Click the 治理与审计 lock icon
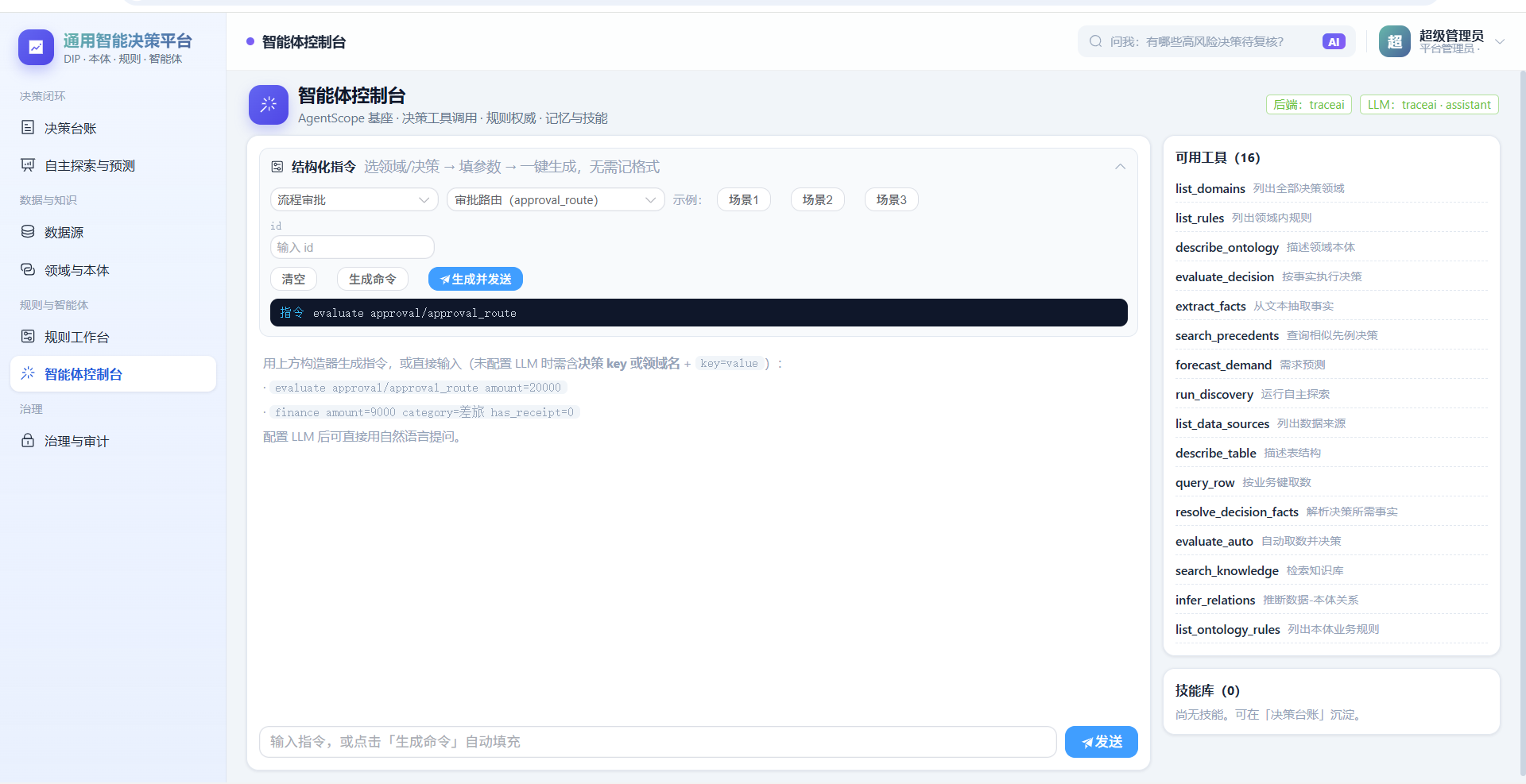This screenshot has height=784, width=1526. pyautogui.click(x=28, y=441)
